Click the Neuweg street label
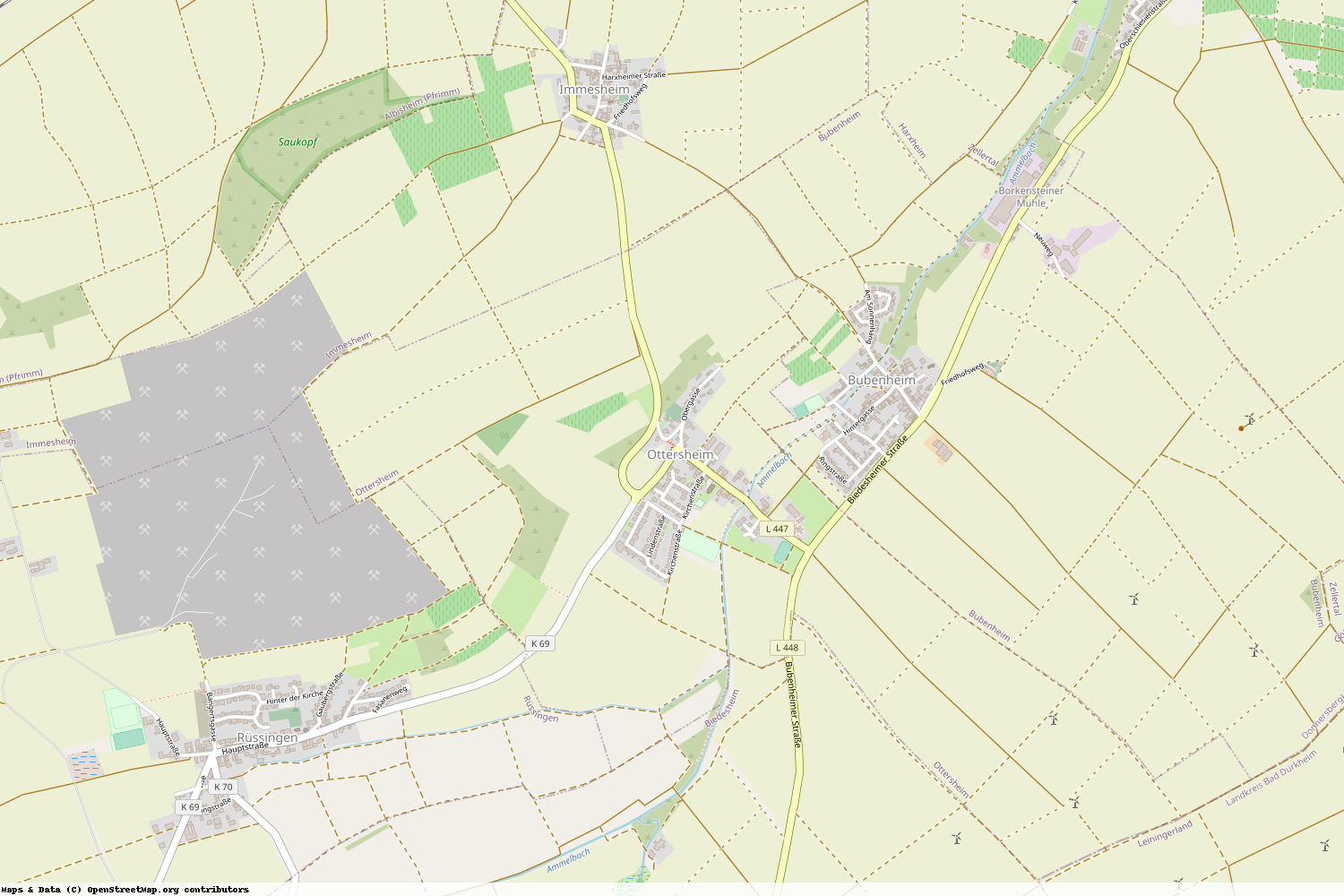 tap(1043, 245)
